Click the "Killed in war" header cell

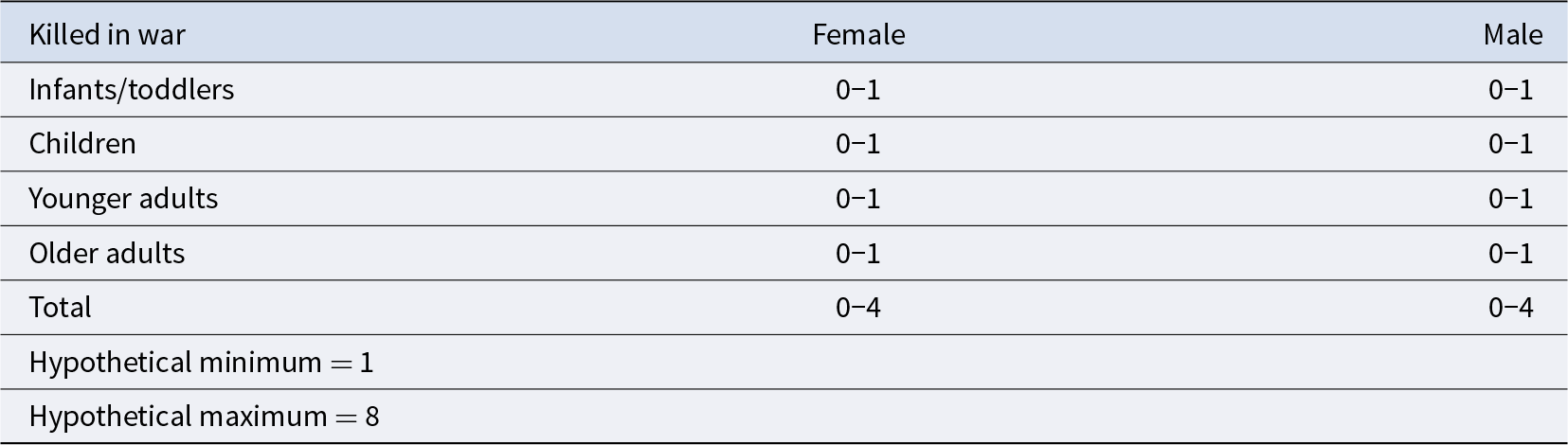click(x=107, y=35)
